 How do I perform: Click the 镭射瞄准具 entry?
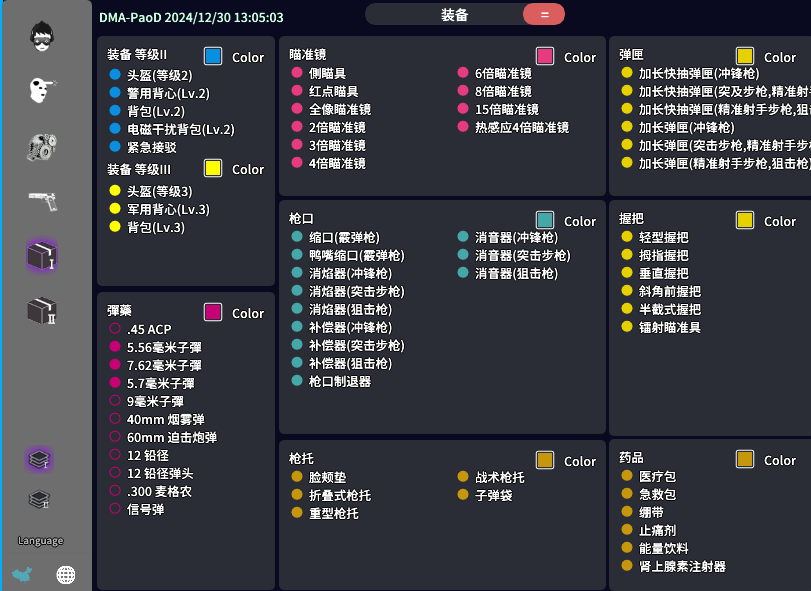coord(670,327)
